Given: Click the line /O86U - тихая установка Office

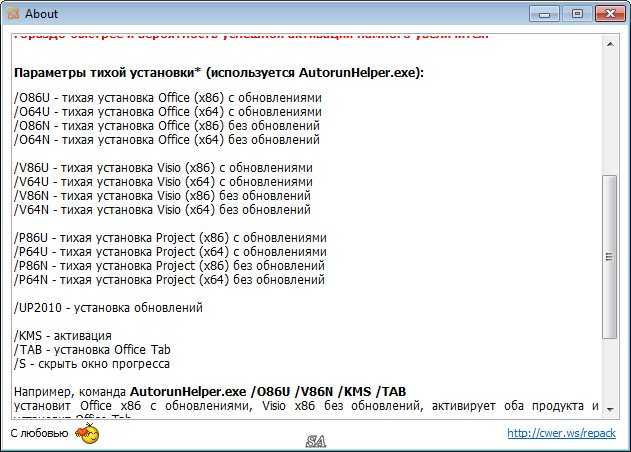Looking at the screenshot, I should (168, 98).
